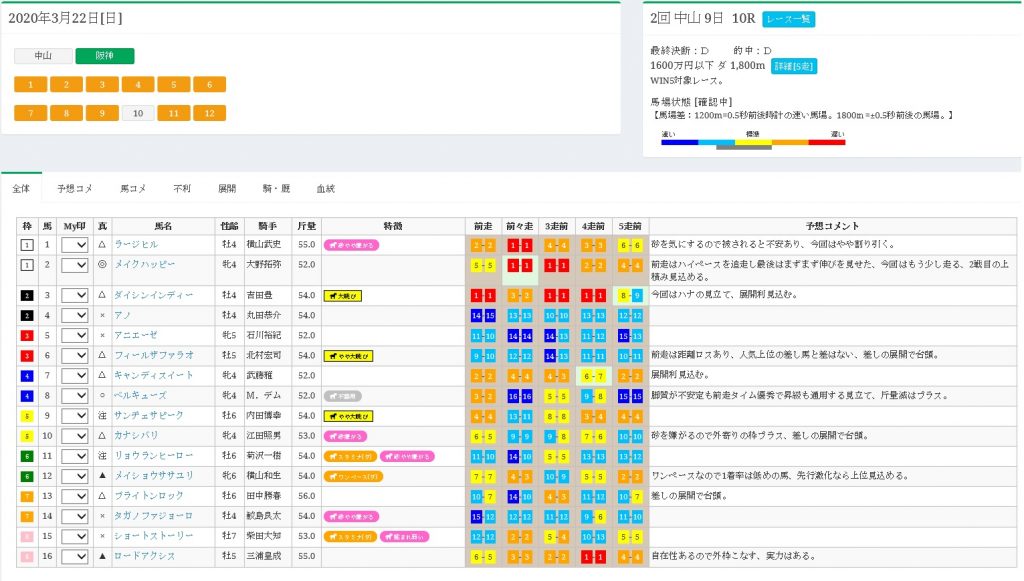Click the gray badge in ベルキューズ row

coord(342,395)
